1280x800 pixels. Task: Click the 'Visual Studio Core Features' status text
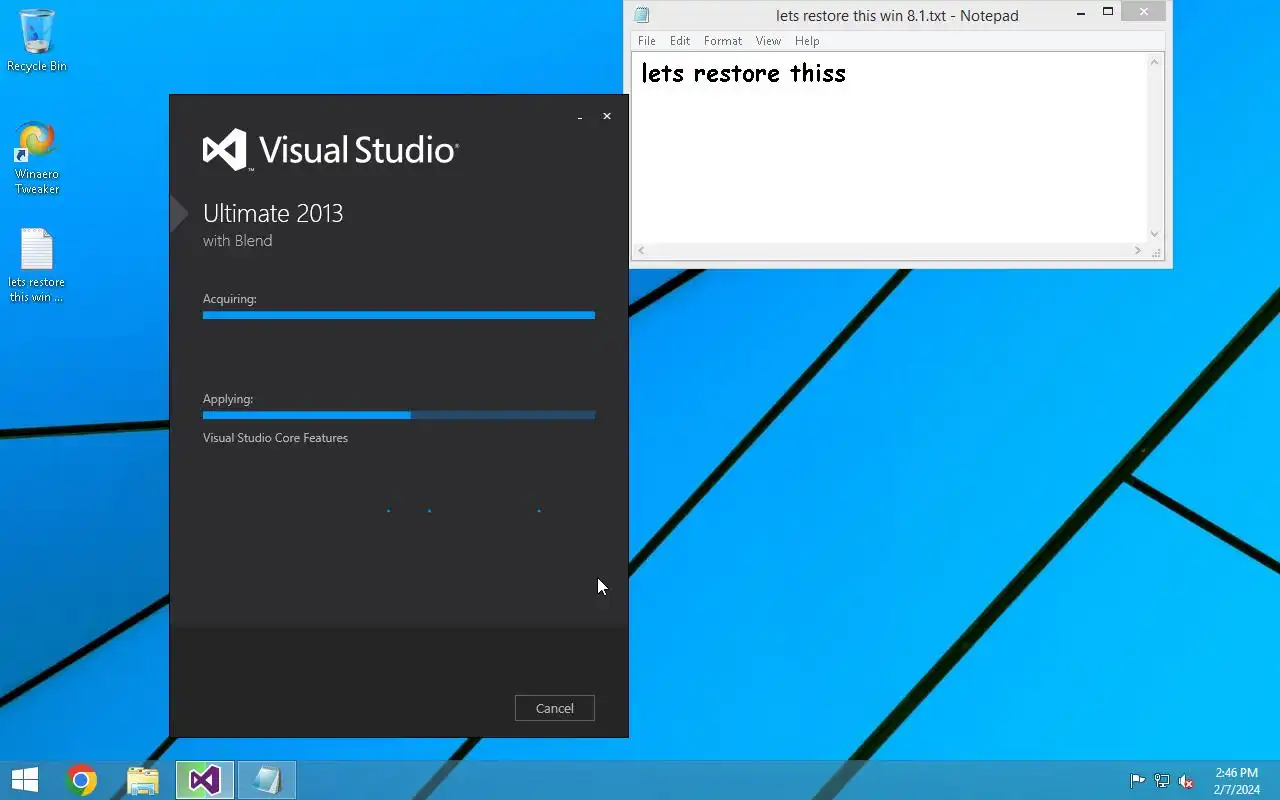276,438
